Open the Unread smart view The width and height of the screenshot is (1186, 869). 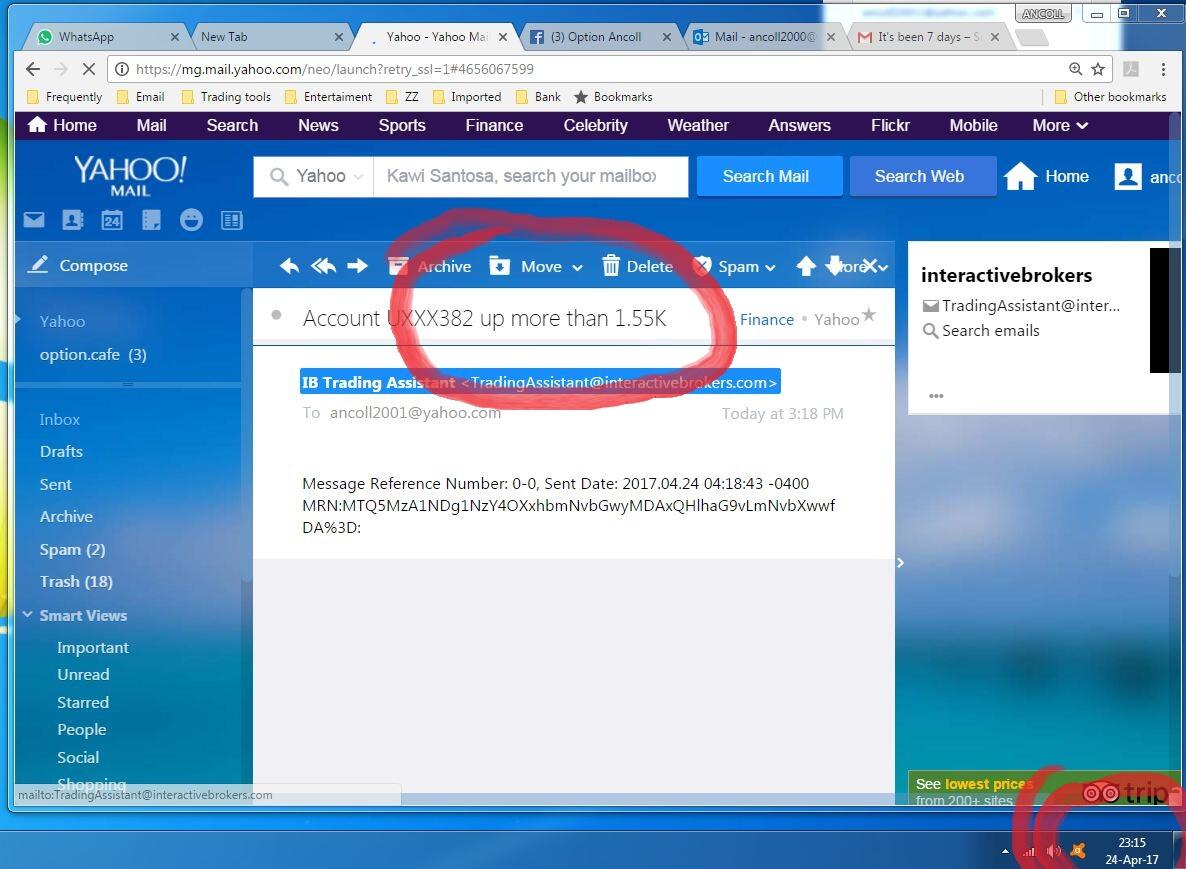[x=83, y=675]
